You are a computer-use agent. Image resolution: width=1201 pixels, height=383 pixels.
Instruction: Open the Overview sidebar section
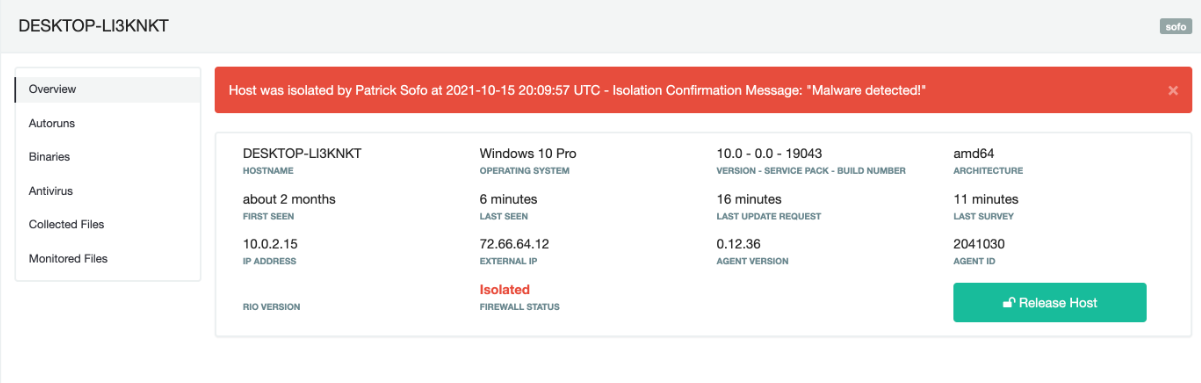click(x=108, y=89)
